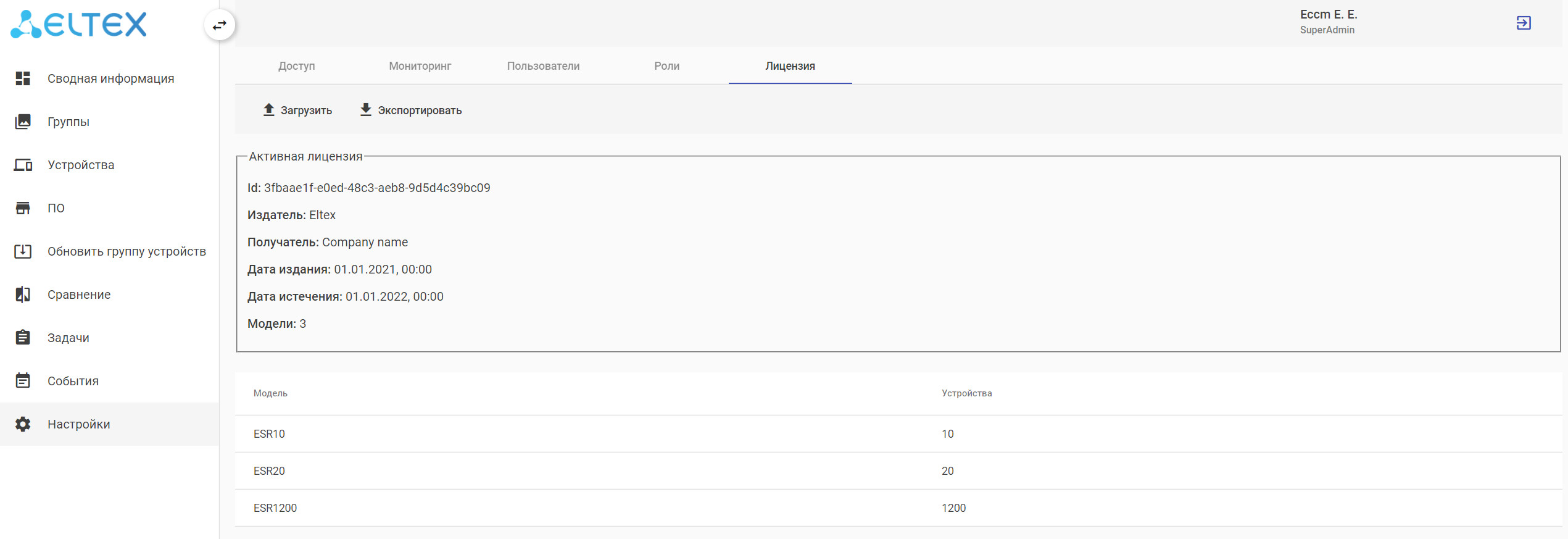This screenshot has width=1568, height=539.
Task: Click the Events calendar icon
Action: (x=23, y=381)
